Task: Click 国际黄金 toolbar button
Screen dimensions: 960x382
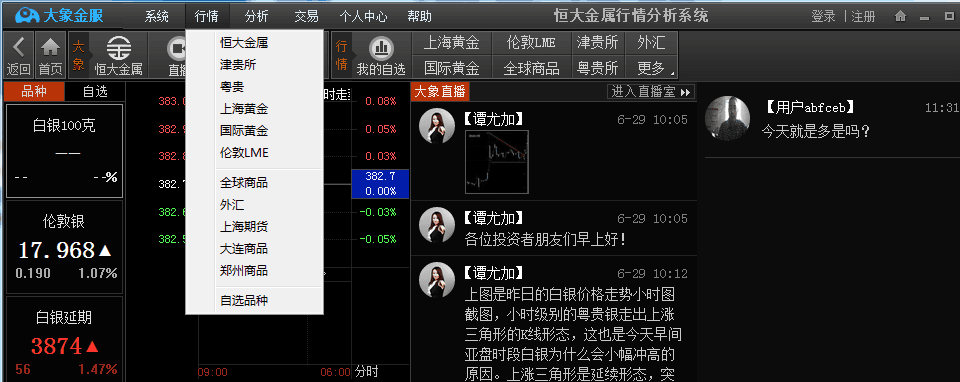Action: click(451, 67)
